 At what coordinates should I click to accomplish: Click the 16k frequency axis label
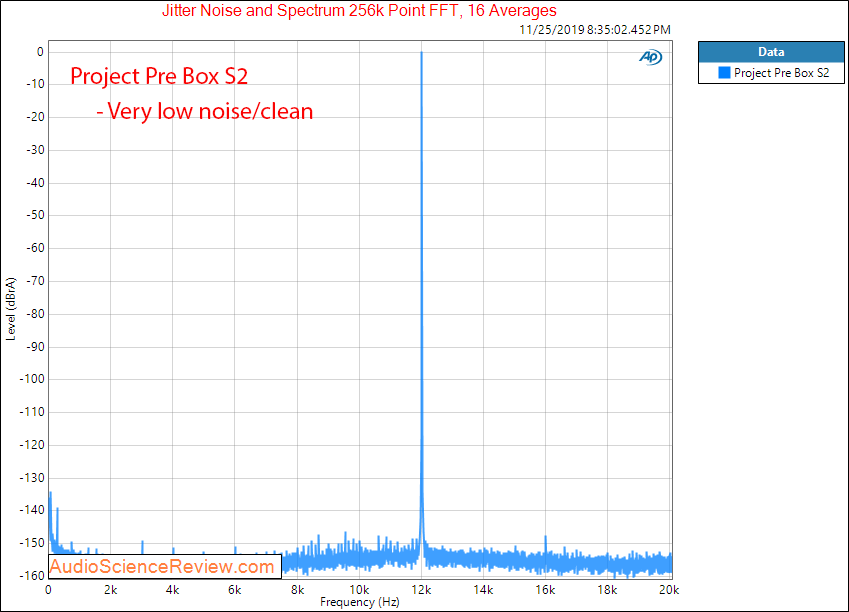tap(545, 590)
